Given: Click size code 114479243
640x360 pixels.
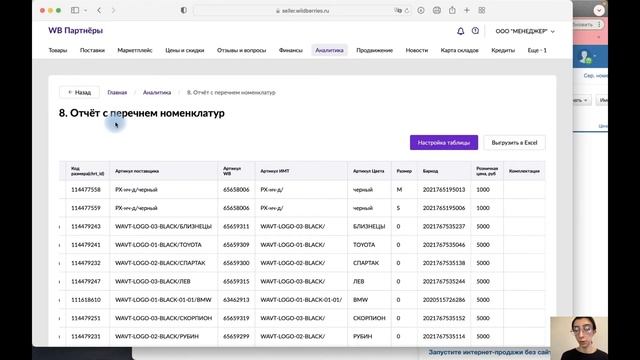Looking at the screenshot, I should click(86, 226).
